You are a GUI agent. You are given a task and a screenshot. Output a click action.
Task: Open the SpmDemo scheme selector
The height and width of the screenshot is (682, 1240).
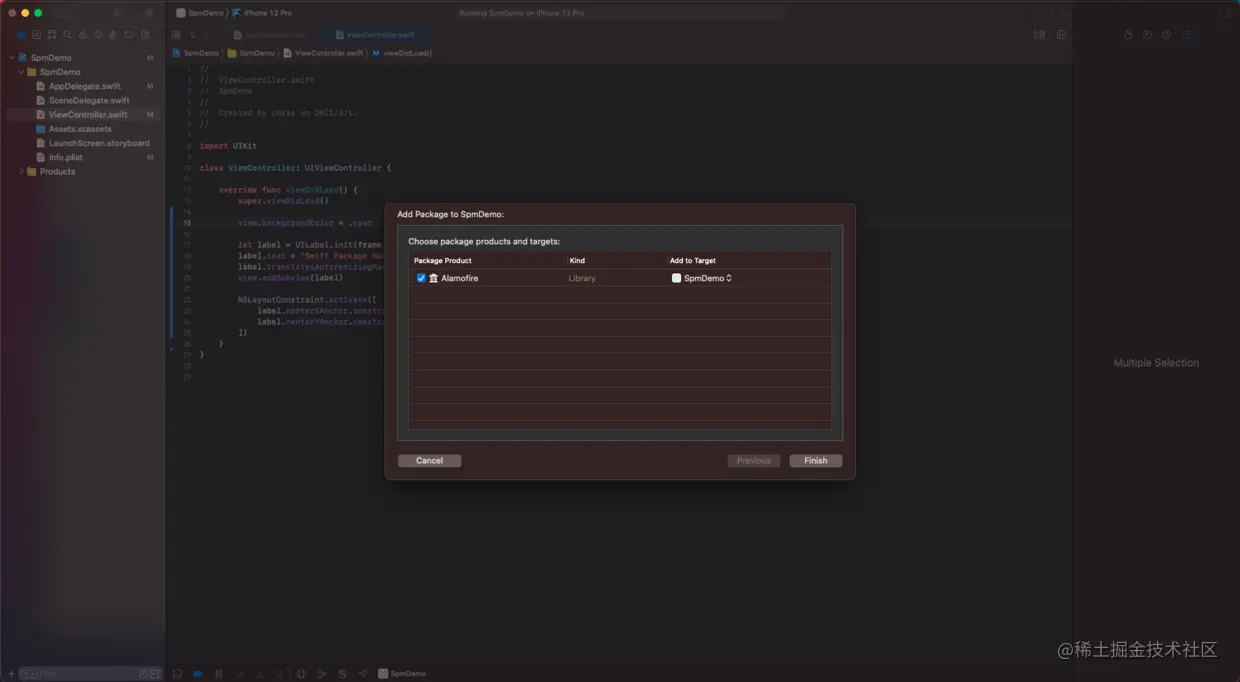pyautogui.click(x=200, y=13)
